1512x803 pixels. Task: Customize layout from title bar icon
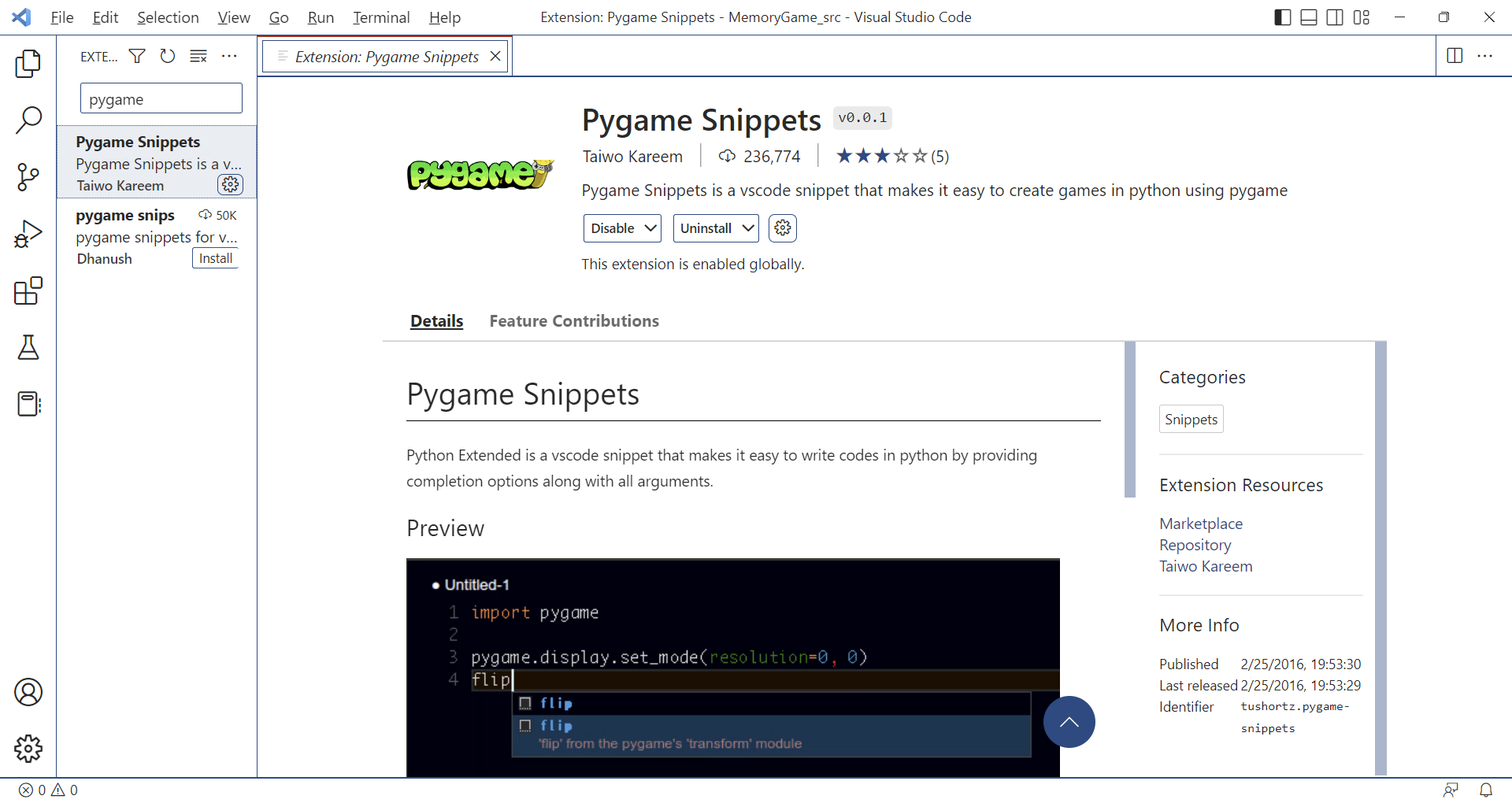point(1362,17)
